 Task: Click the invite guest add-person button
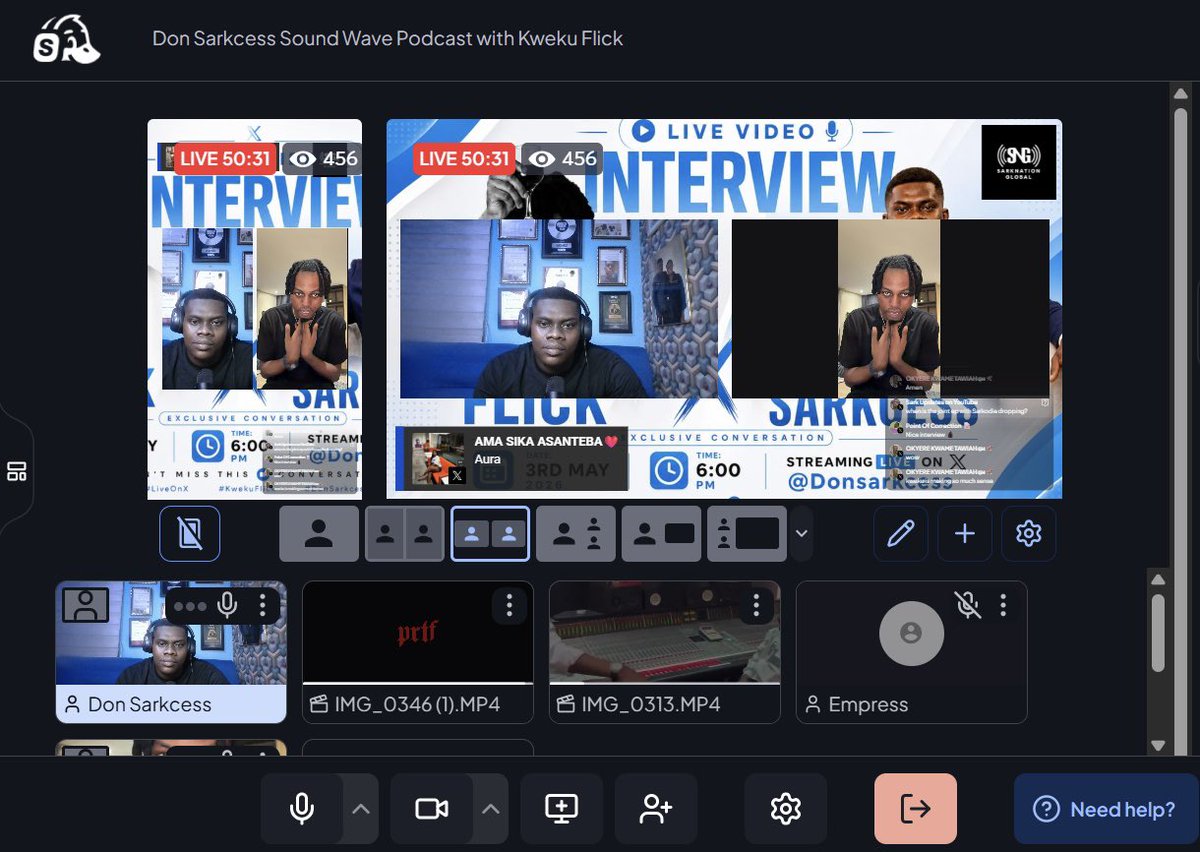[656, 808]
